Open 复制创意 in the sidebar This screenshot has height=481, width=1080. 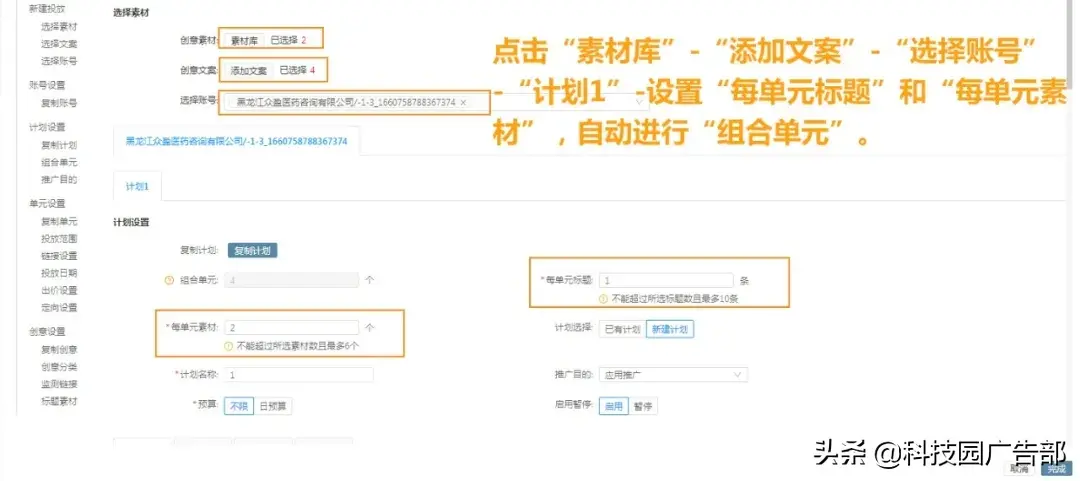59,349
